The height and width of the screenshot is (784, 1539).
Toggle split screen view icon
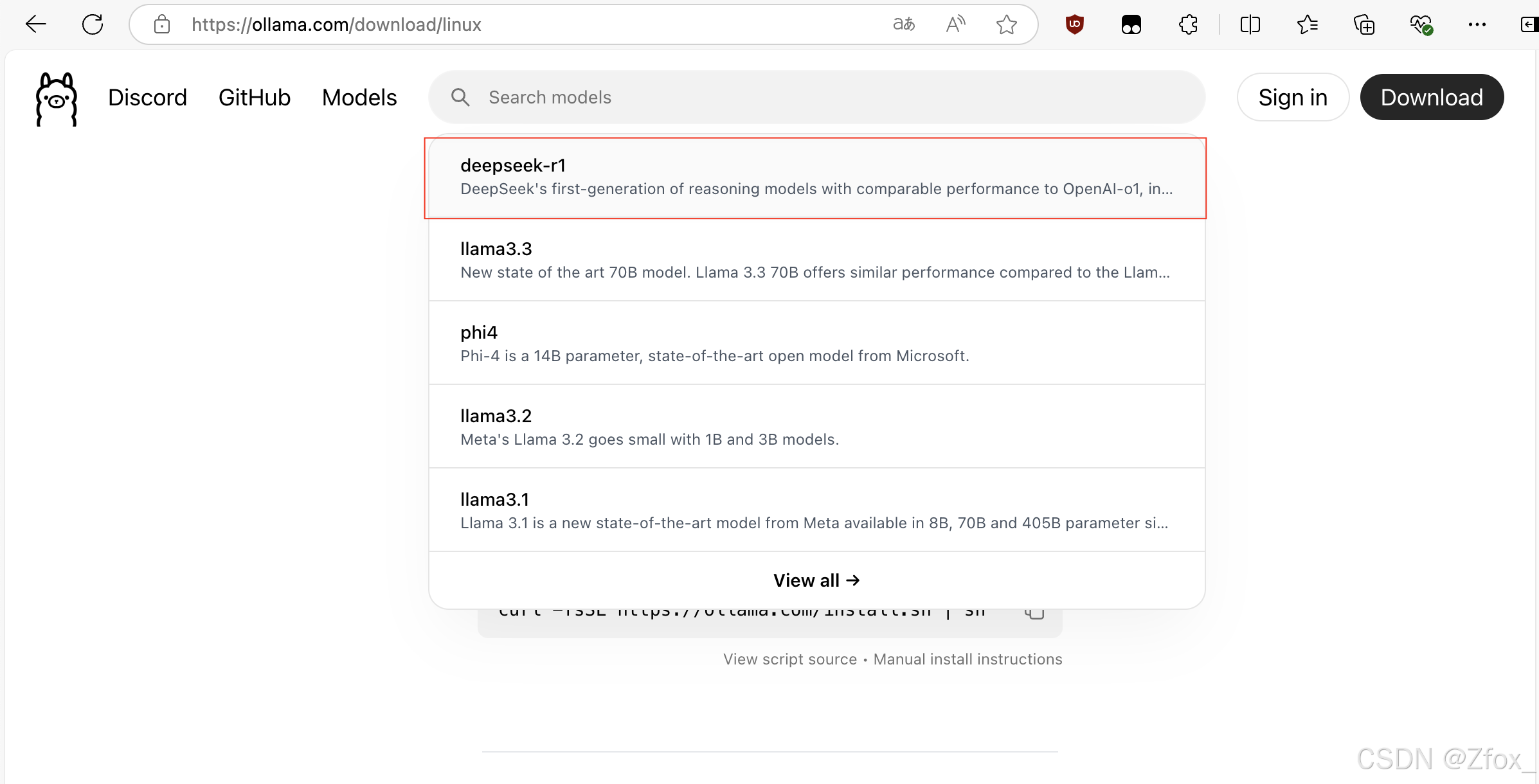click(x=1250, y=24)
